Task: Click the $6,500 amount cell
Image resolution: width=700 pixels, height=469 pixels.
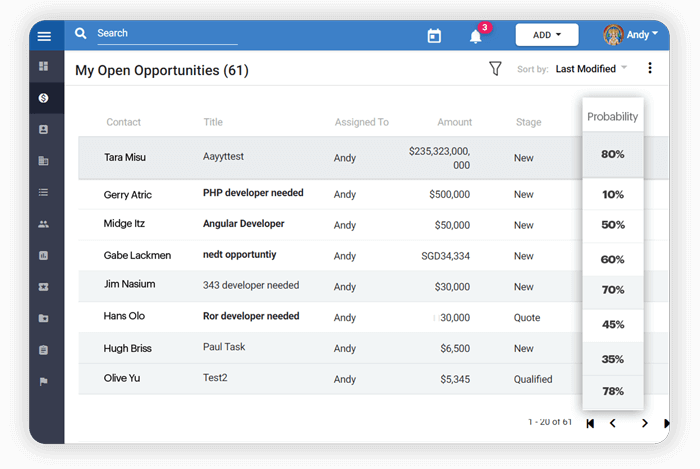Action: (x=455, y=349)
